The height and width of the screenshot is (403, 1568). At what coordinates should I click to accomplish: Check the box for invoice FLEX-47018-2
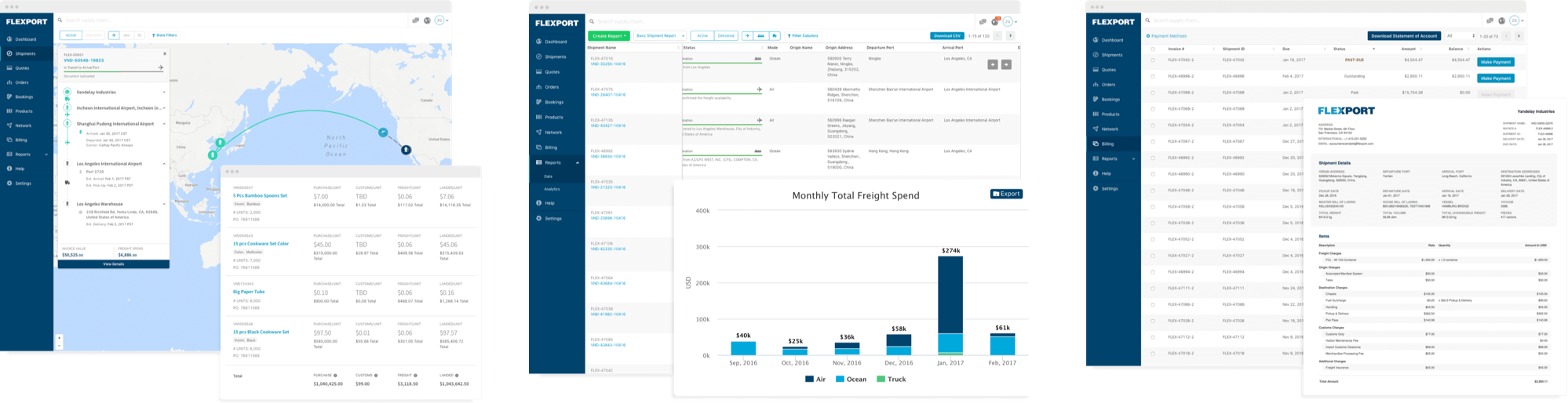click(x=1153, y=354)
